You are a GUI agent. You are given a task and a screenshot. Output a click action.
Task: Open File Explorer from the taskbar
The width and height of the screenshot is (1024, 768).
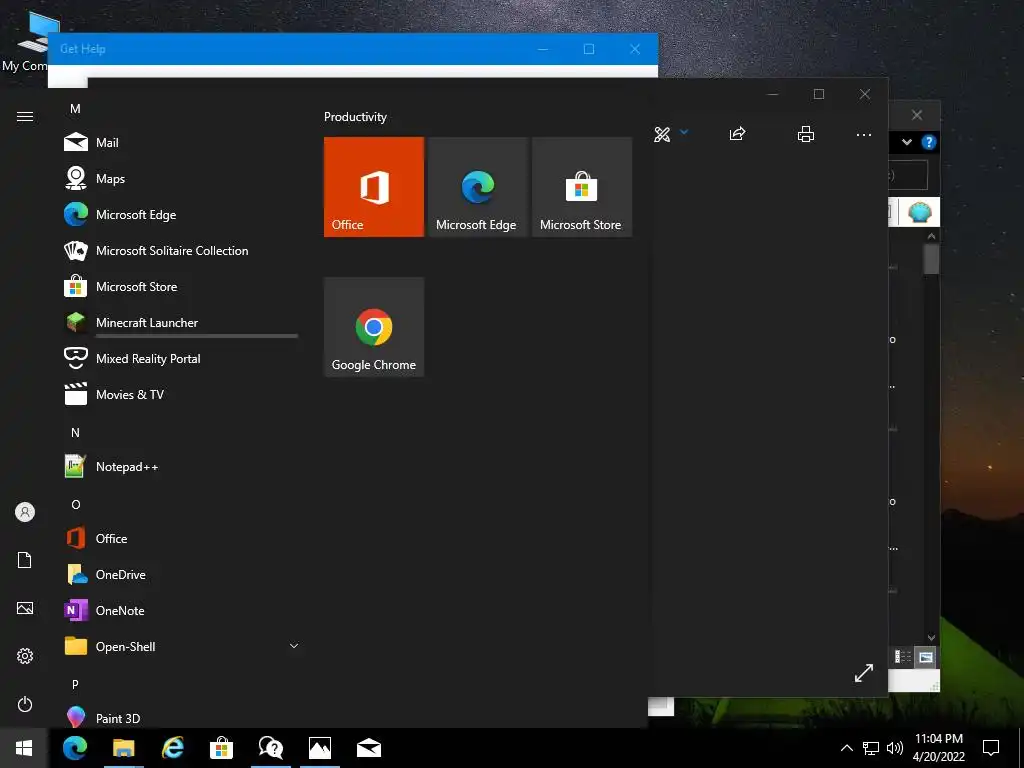123,748
